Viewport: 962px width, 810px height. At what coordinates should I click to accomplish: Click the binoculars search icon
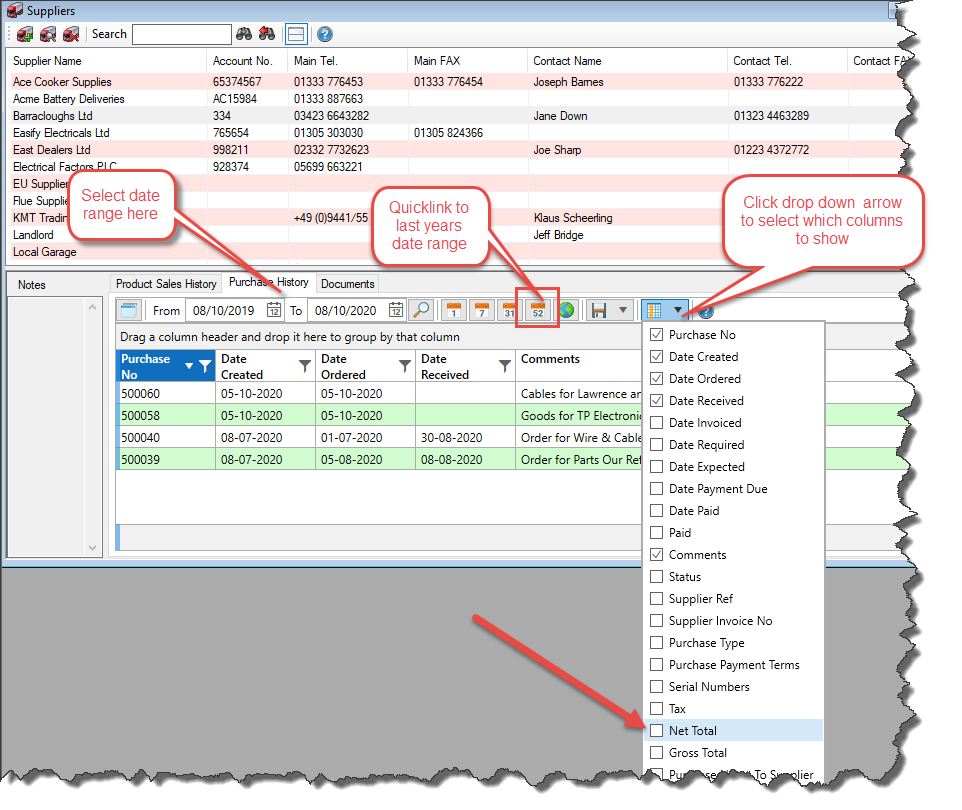[x=244, y=34]
